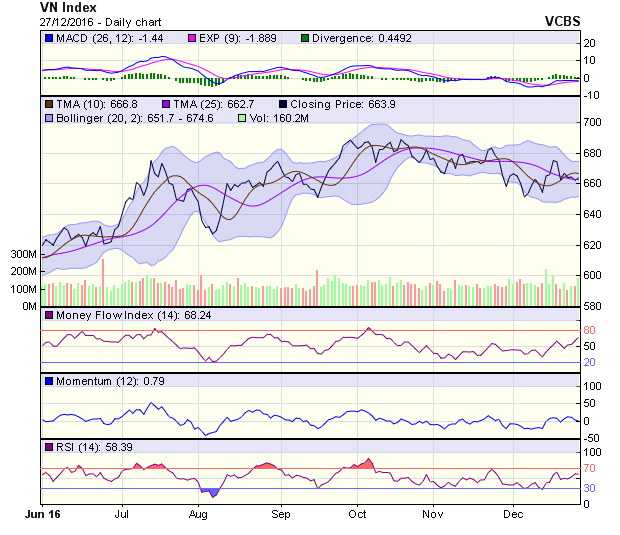620x535 pixels.
Task: Click the RSI (14) legend marker
Action: click(x=49, y=446)
